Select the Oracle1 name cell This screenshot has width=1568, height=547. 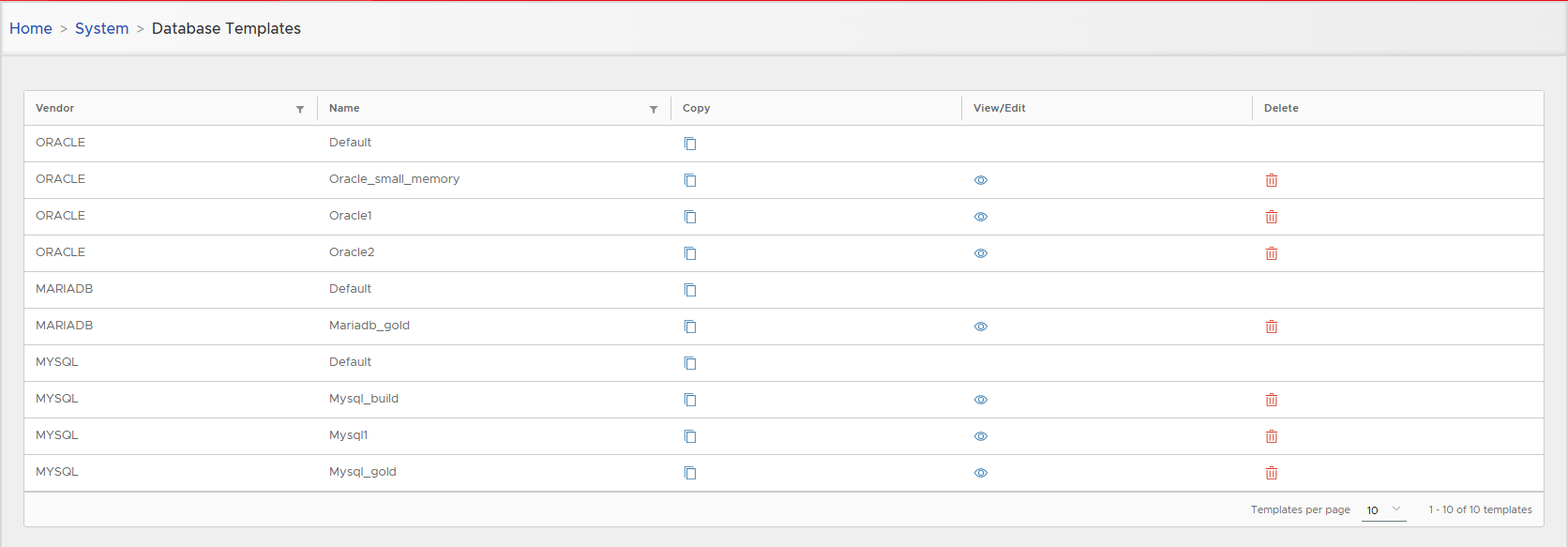coord(351,216)
